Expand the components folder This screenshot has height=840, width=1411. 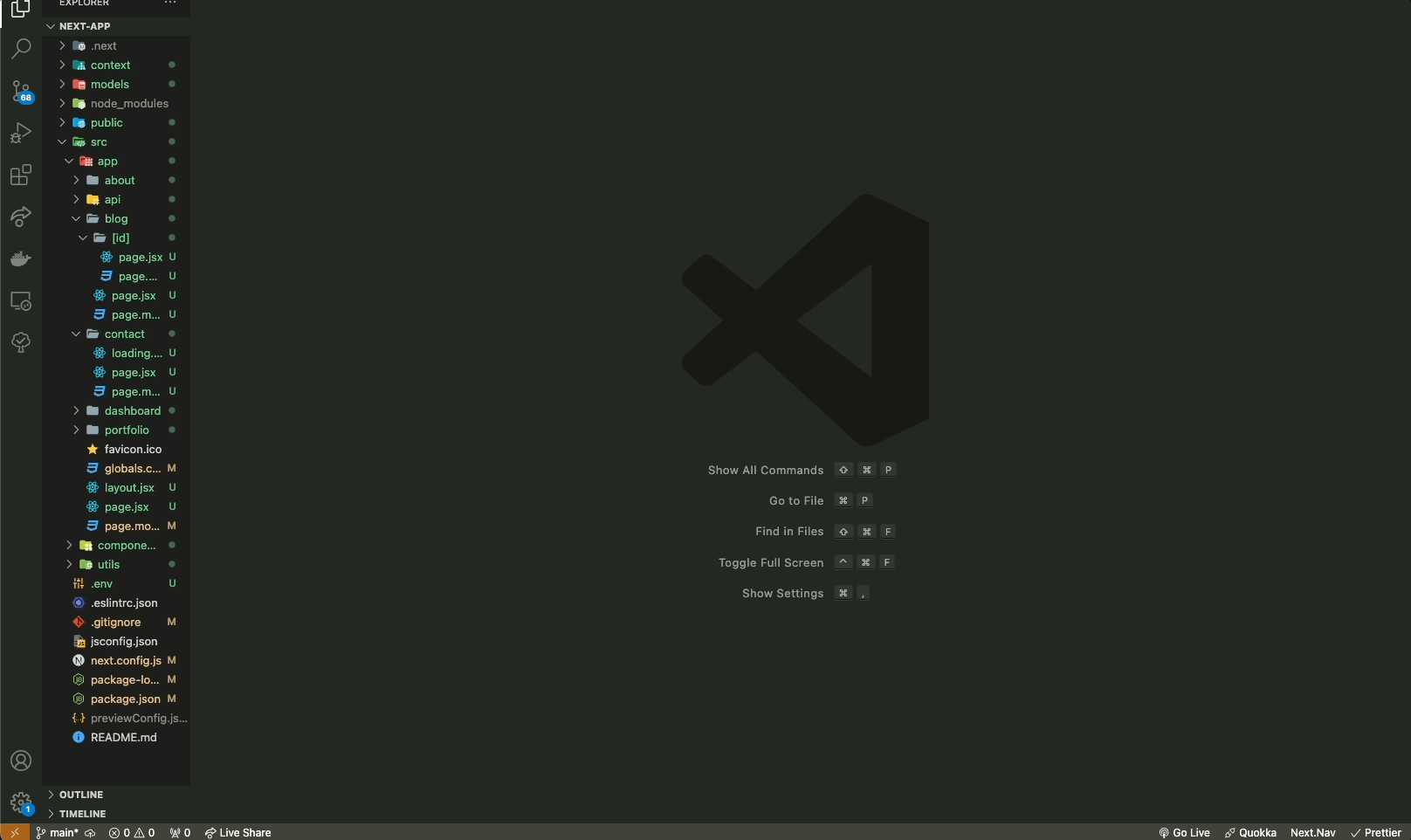click(x=116, y=545)
